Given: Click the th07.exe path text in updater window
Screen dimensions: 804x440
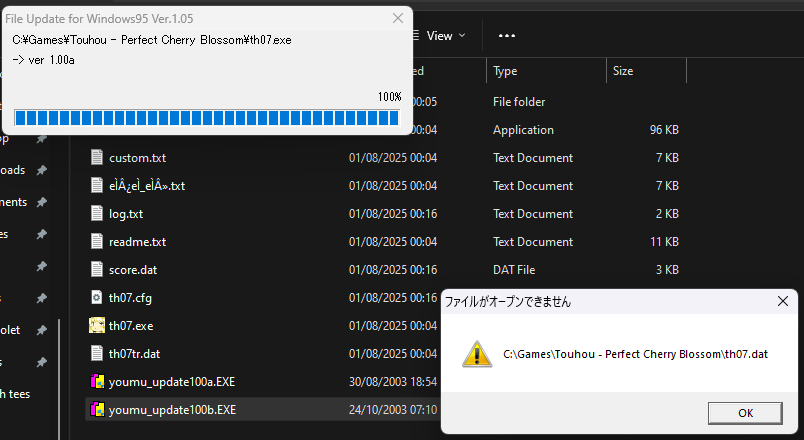Looking at the screenshot, I should pyautogui.click(x=152, y=40).
